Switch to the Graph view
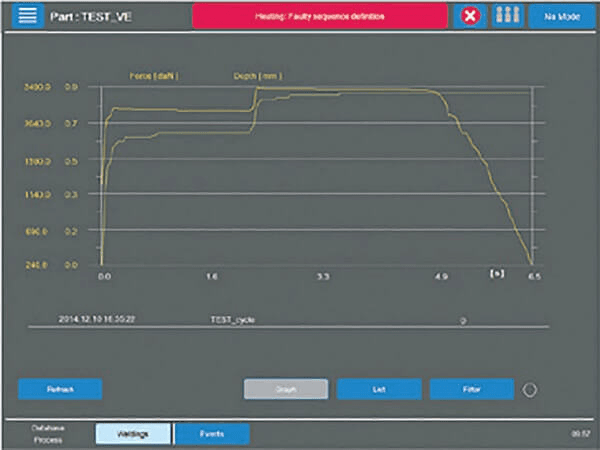 pyautogui.click(x=286, y=389)
